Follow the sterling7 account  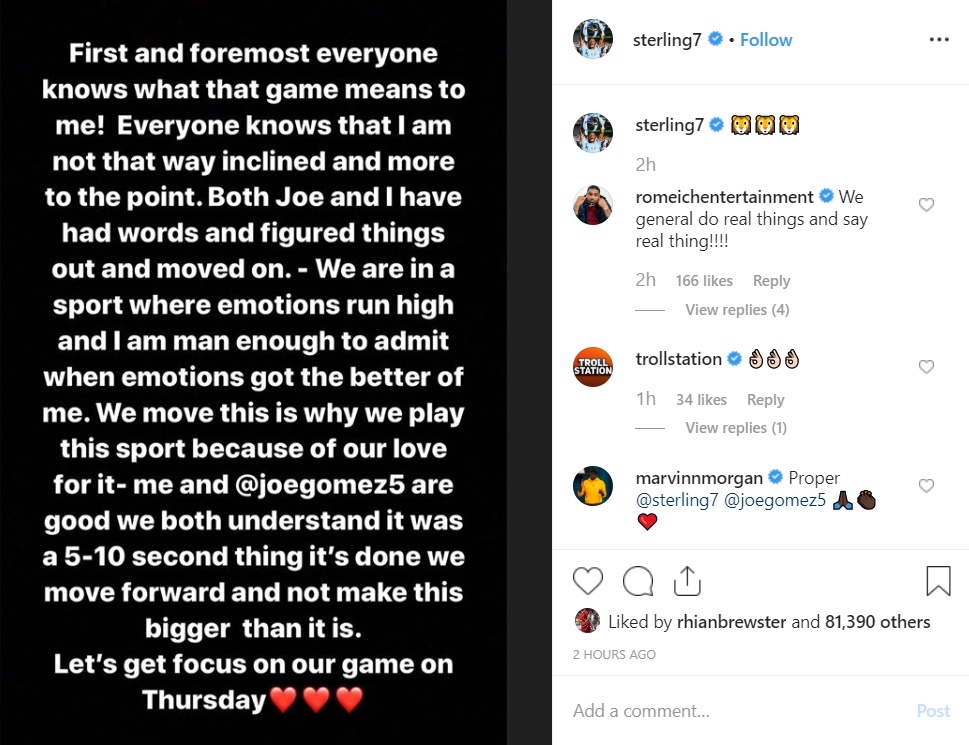(766, 40)
